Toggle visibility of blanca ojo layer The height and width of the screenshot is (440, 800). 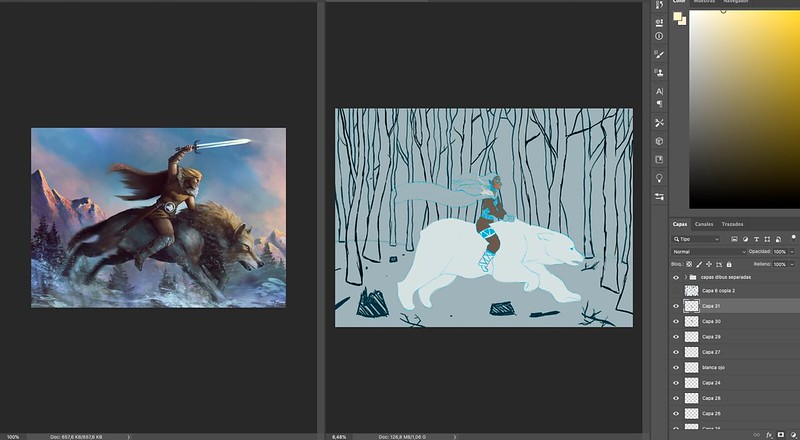(x=676, y=368)
